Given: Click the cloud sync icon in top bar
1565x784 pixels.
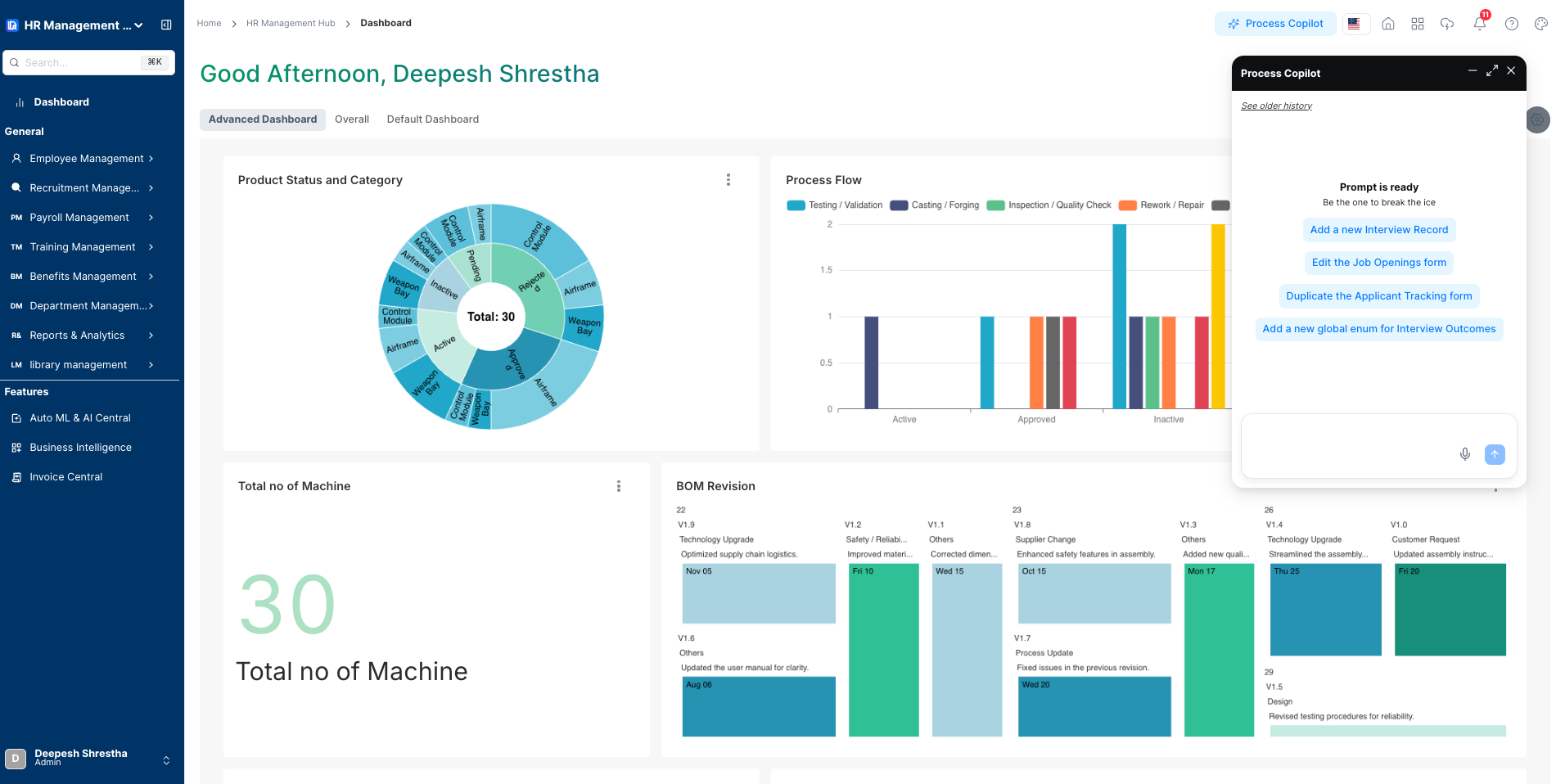Looking at the screenshot, I should 1447,24.
